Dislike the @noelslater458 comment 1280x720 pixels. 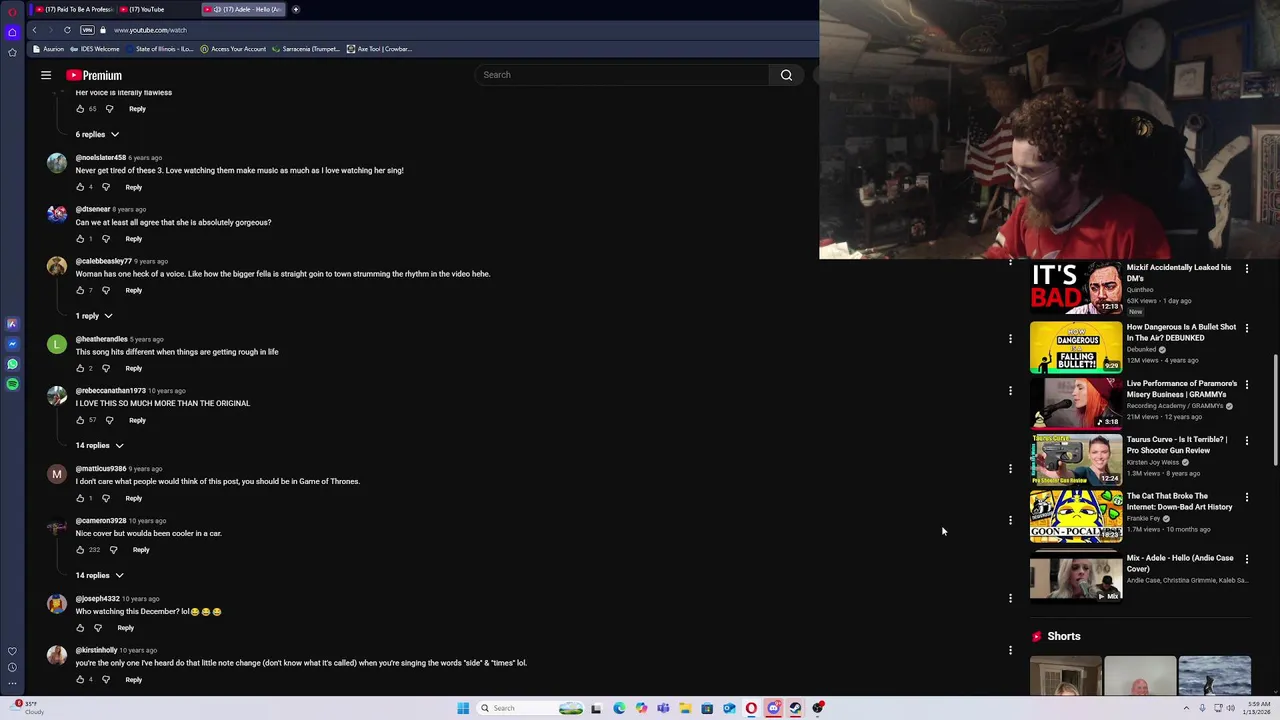point(105,187)
